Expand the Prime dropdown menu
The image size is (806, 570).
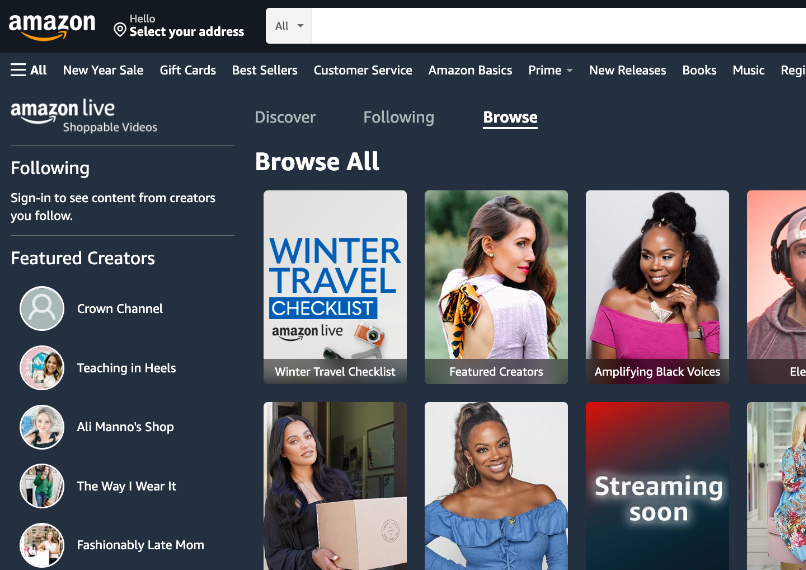coord(550,70)
